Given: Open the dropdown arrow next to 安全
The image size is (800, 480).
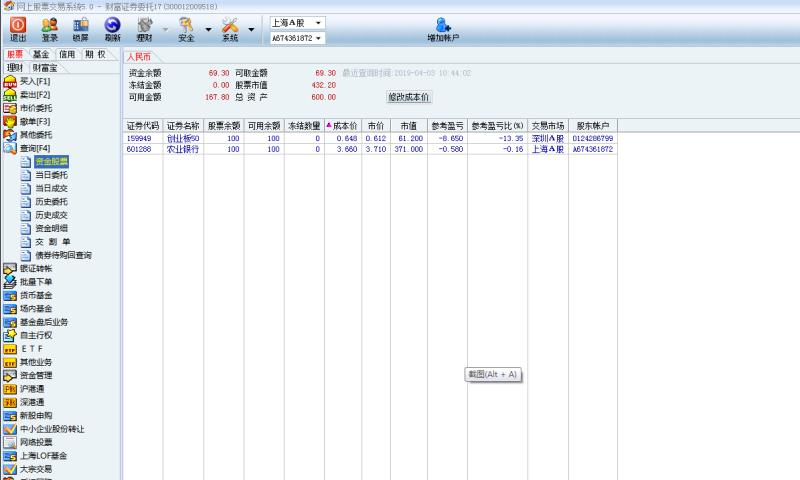Looking at the screenshot, I should [208, 30].
